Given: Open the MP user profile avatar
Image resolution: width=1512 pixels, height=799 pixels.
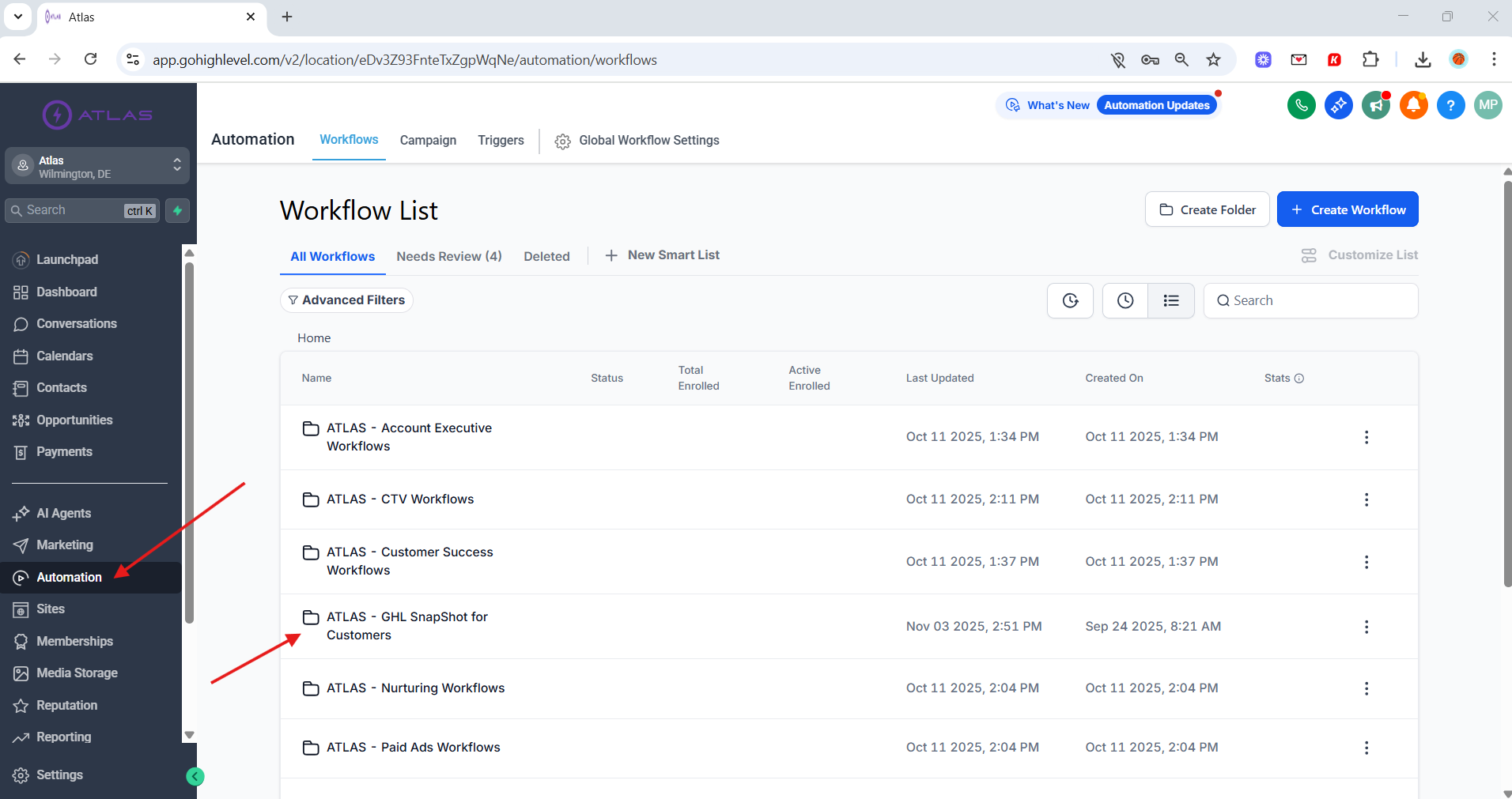Looking at the screenshot, I should point(1487,105).
